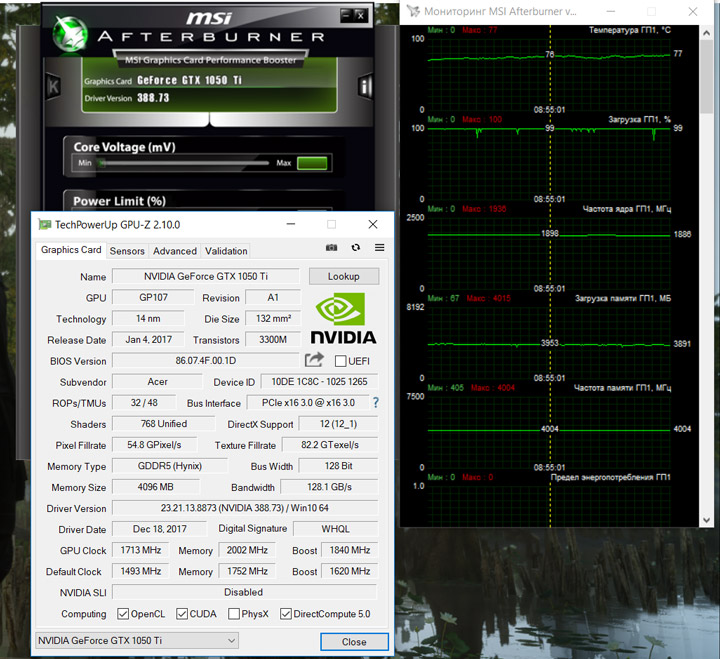This screenshot has width=720, height=659.
Task: Minimize the GPU-Z window
Action: (x=291, y=224)
